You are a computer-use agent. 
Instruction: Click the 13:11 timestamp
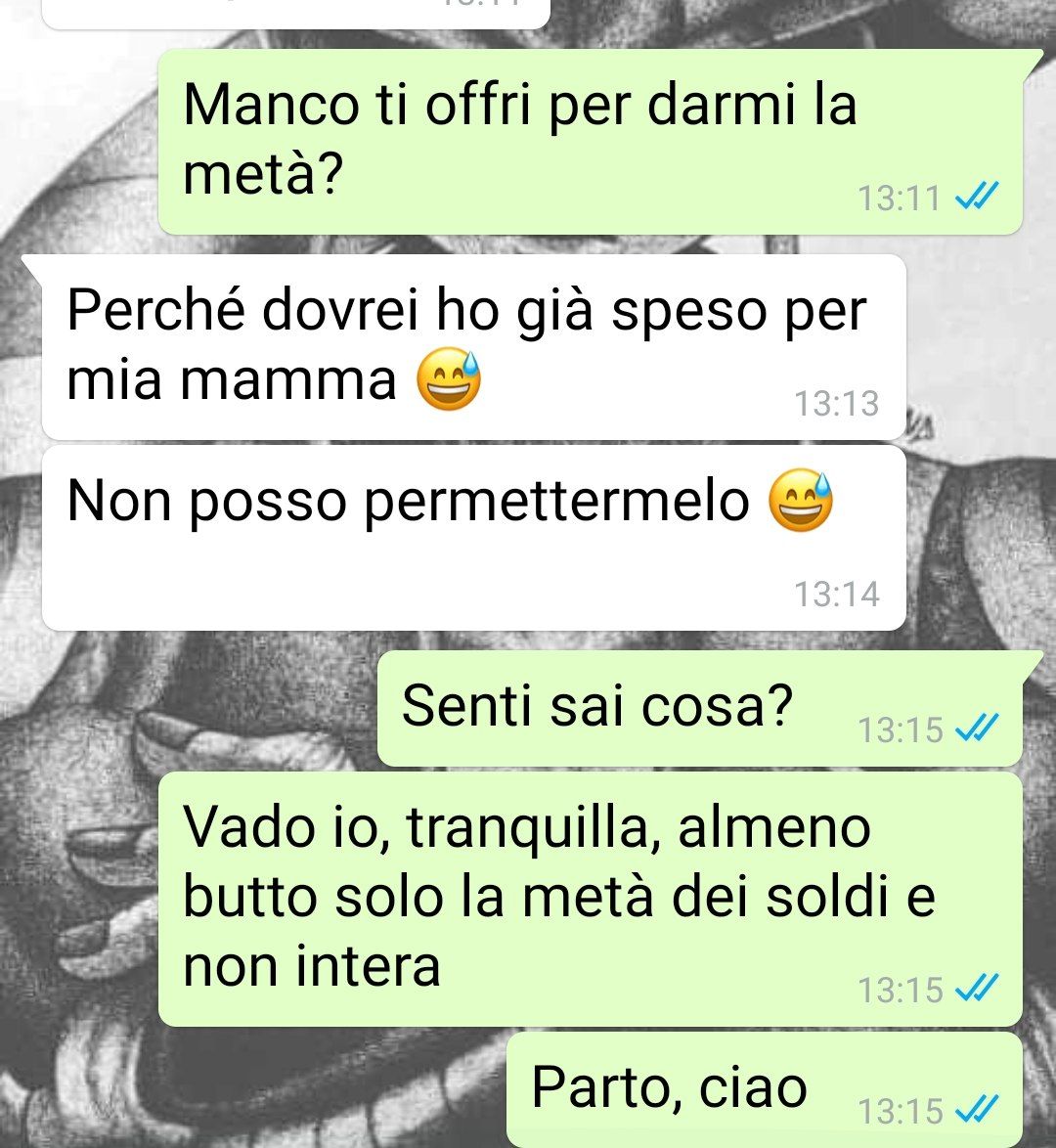coord(900,199)
